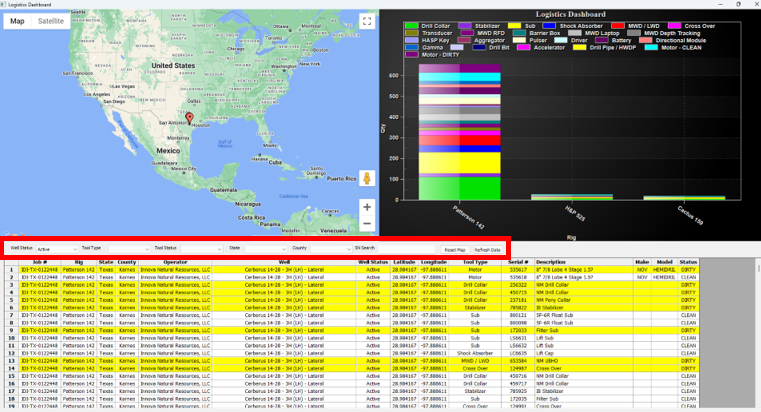
Task: Click the map zoom out minus button
Action: coord(367,224)
